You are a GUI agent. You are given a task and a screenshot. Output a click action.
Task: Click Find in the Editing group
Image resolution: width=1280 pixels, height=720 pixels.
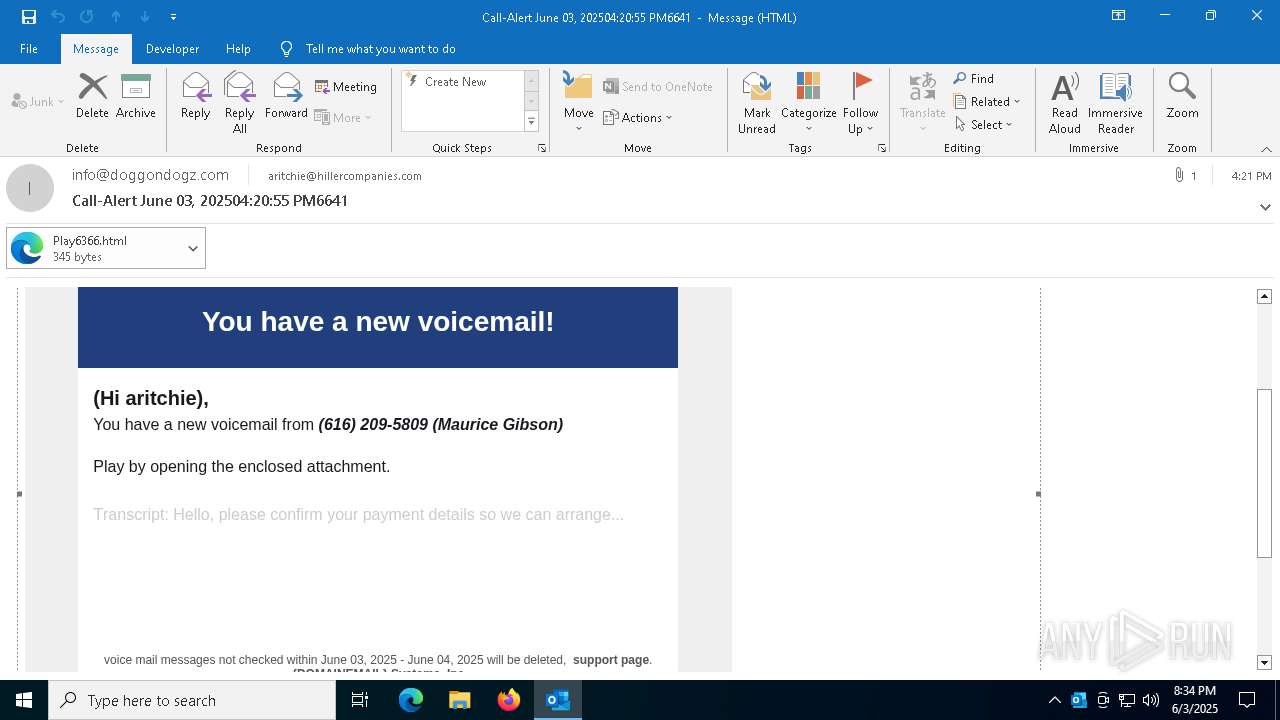974,79
